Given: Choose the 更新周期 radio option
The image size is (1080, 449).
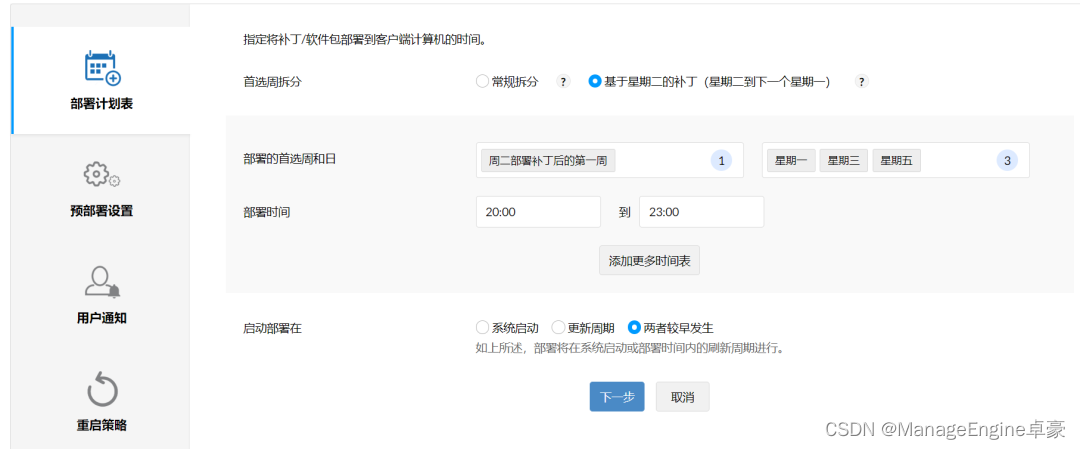Looking at the screenshot, I should point(559,328).
